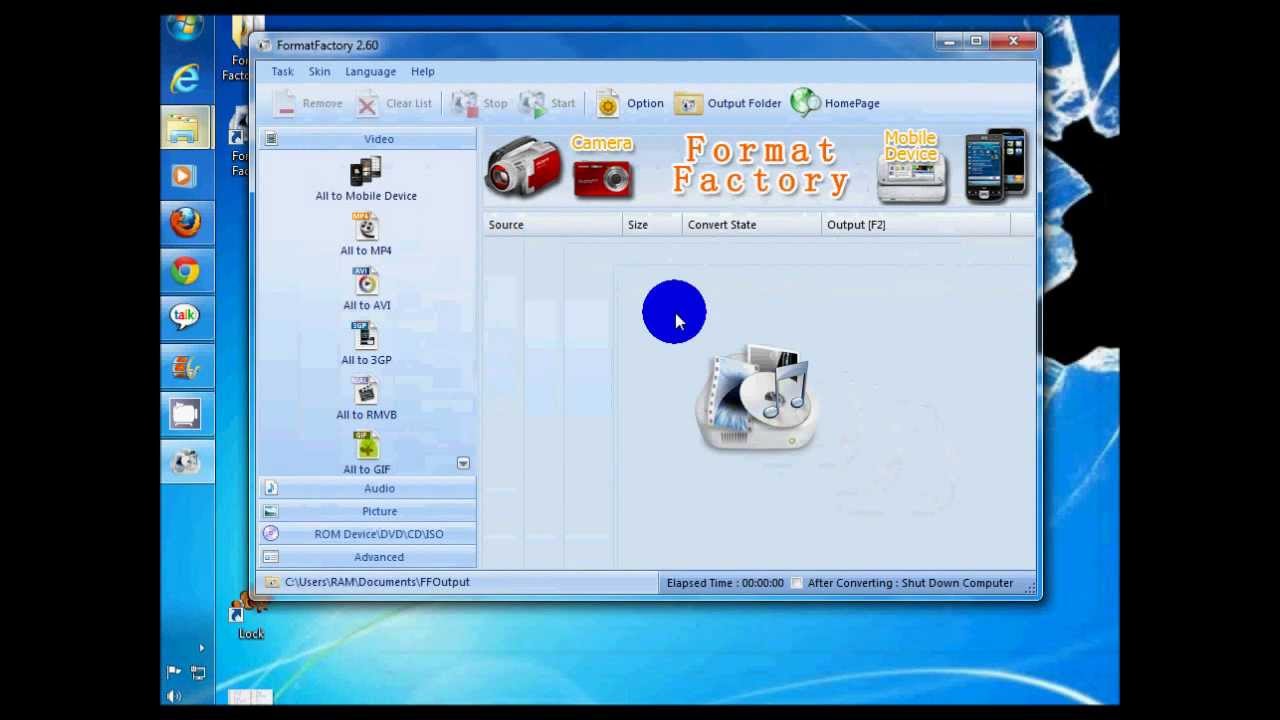Click the red Camera banner icon

pyautogui.click(x=602, y=166)
